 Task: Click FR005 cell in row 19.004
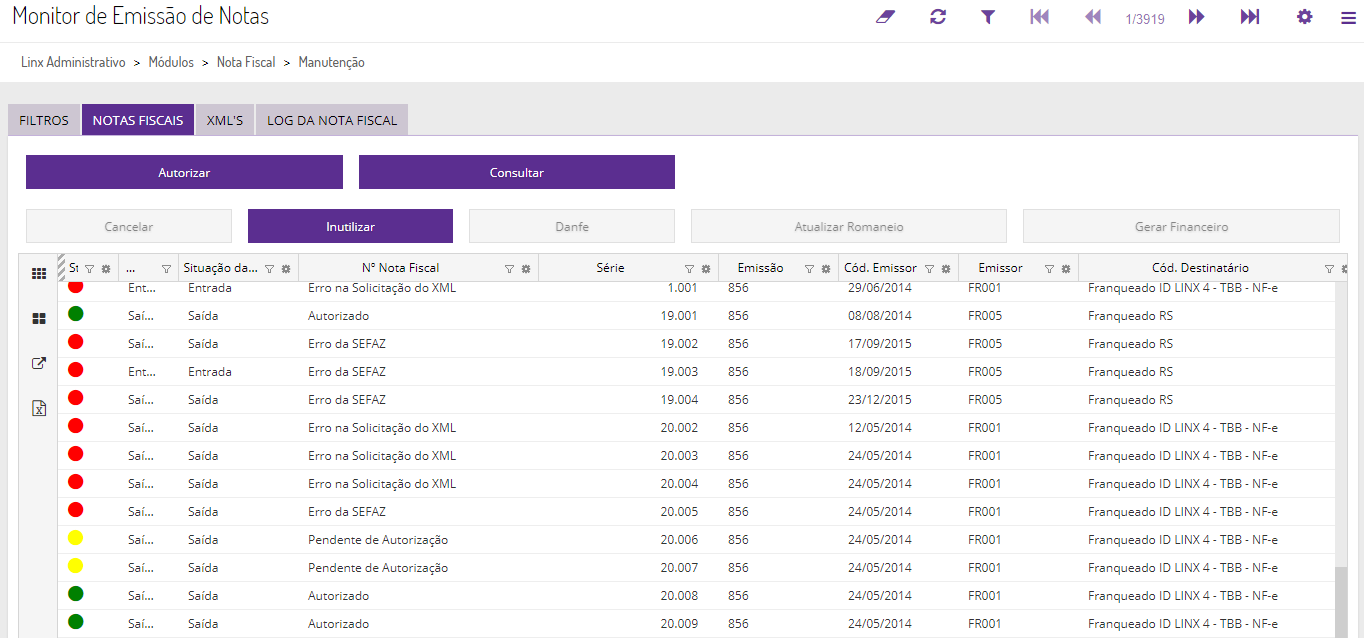tap(1018, 400)
